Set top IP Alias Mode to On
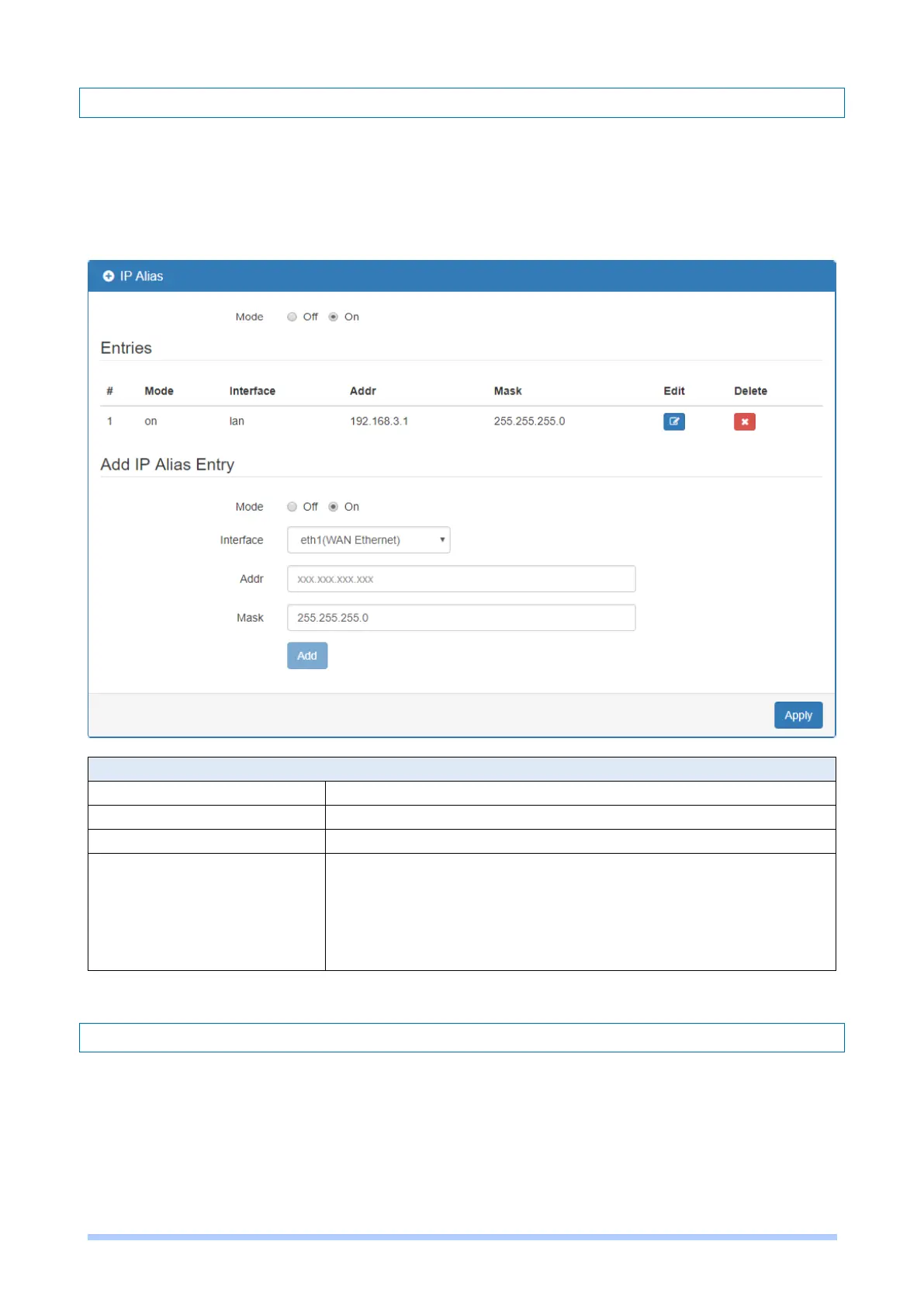This screenshot has width=924, height=1307. point(333,317)
